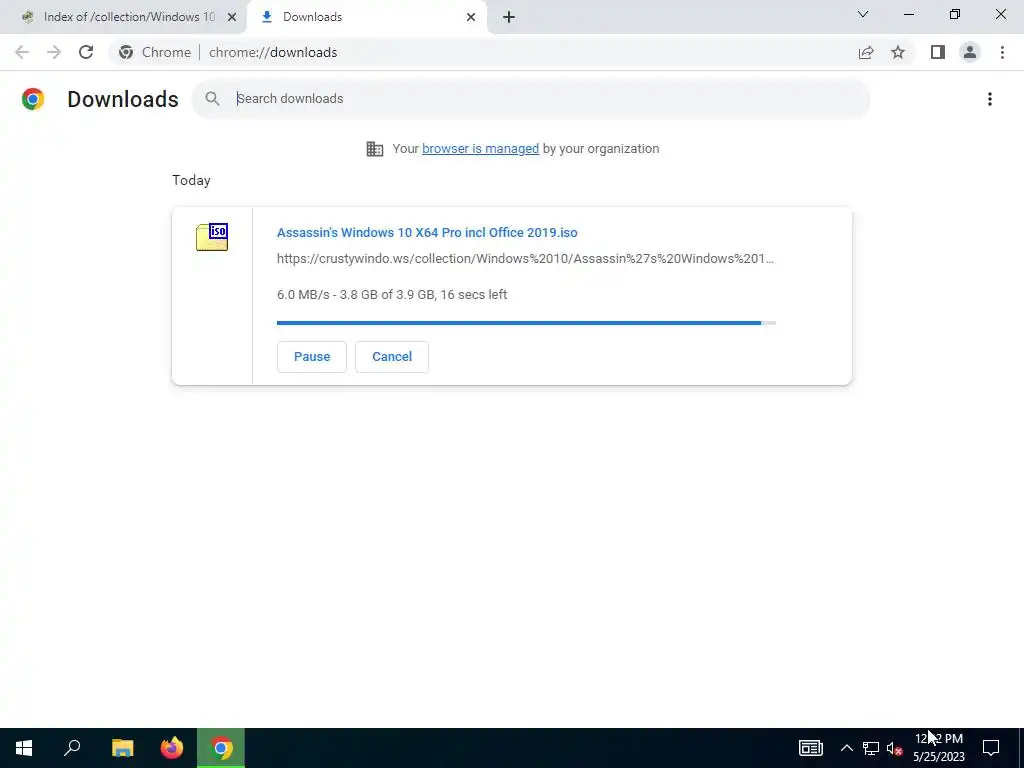Pause the ISO download
The height and width of the screenshot is (768, 1024).
coord(312,357)
